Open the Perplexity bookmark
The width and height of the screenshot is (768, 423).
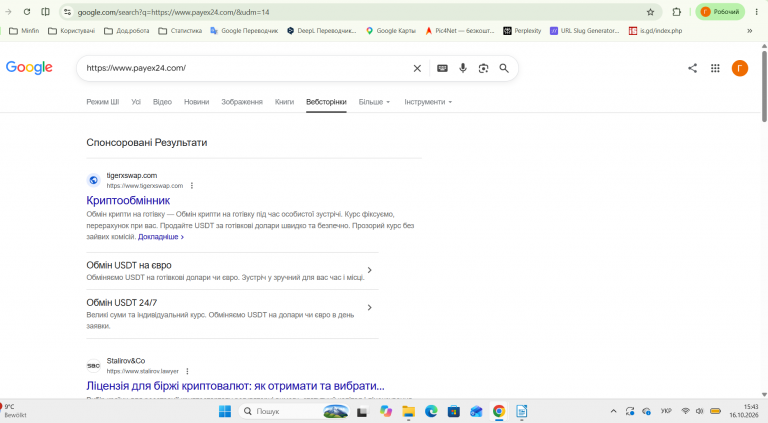coord(522,30)
